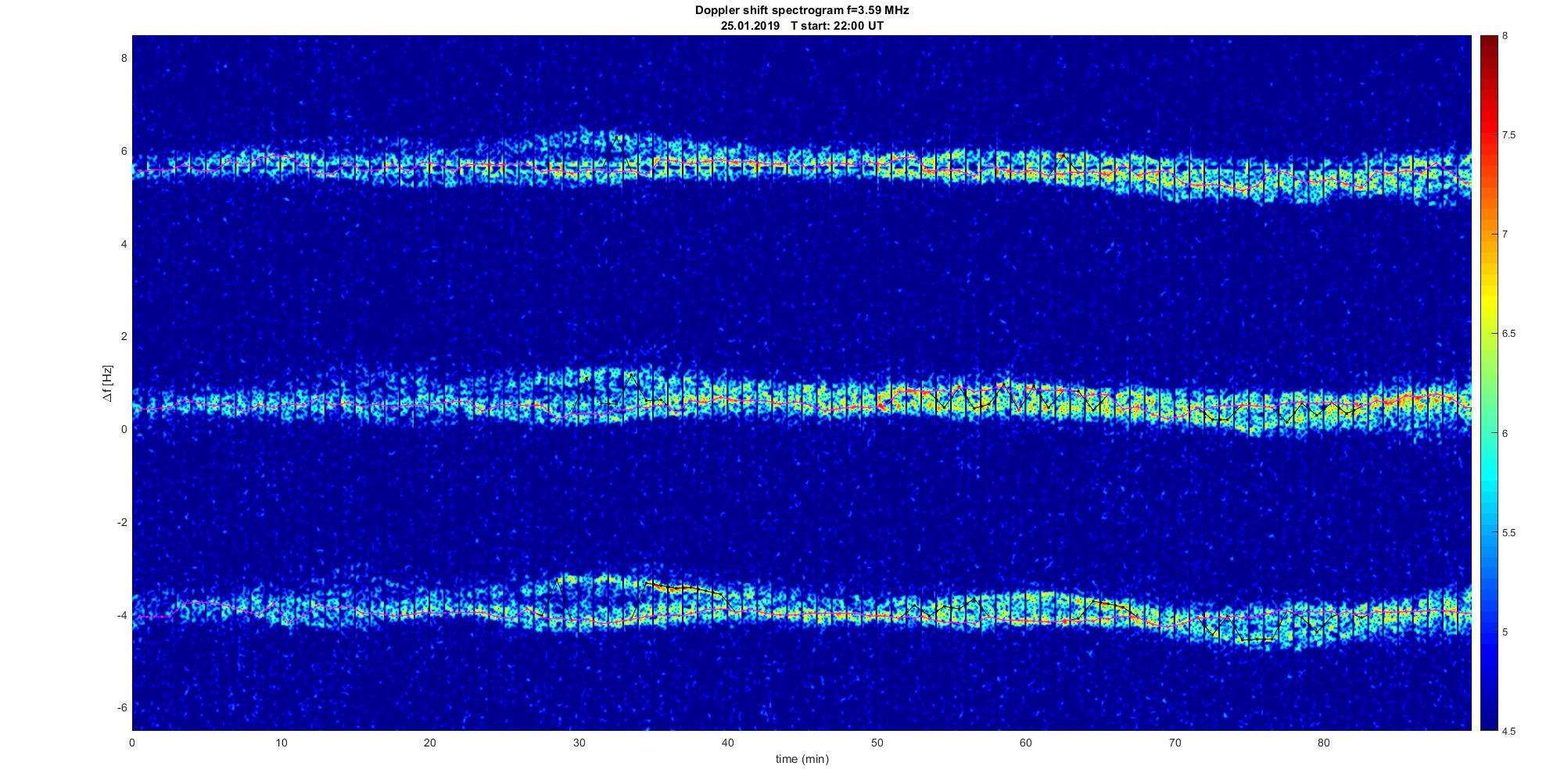Click the x-axis tick label '20'
The height and width of the screenshot is (784, 1564).
tap(429, 743)
